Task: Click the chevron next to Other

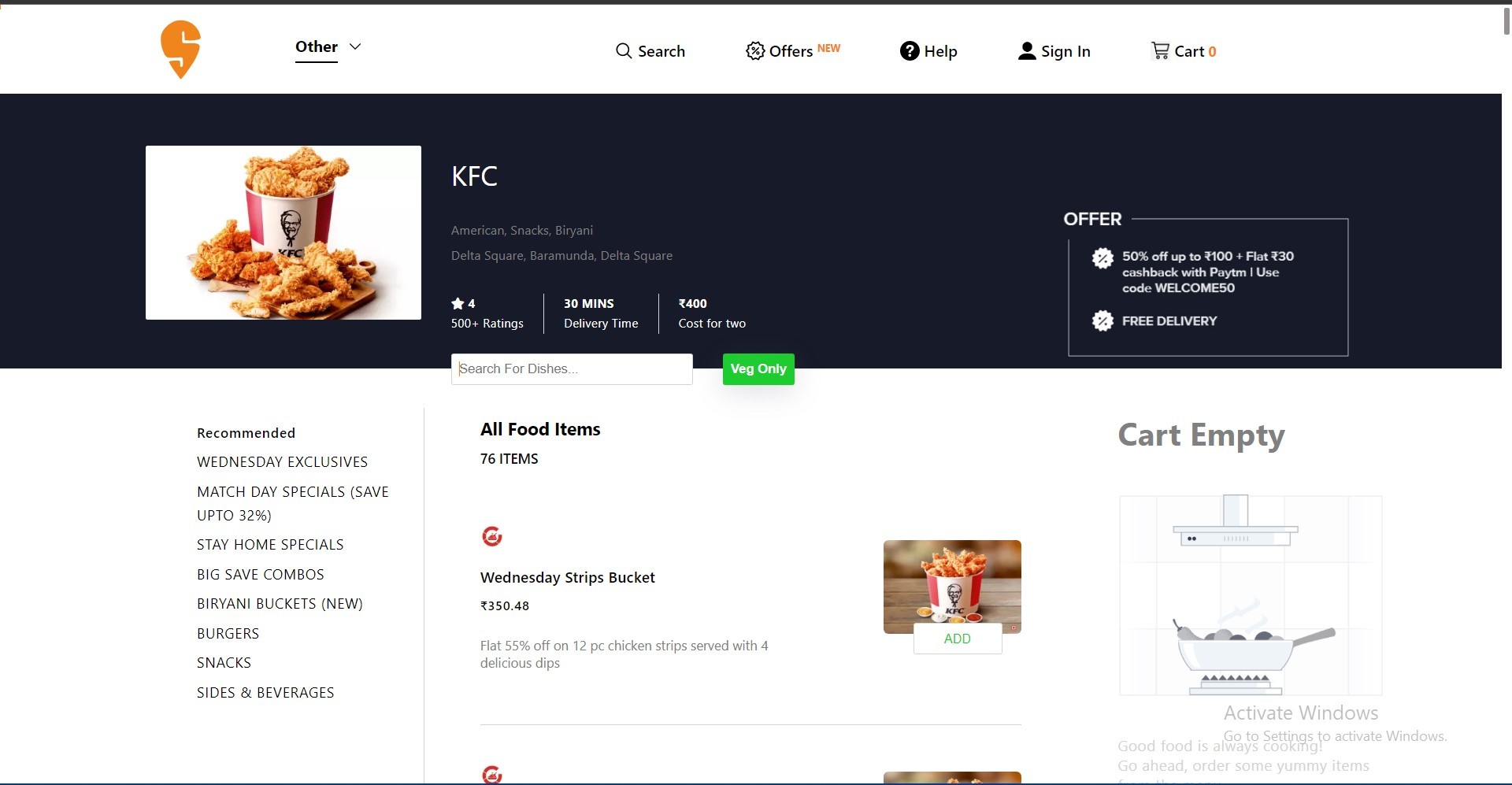Action: pos(355,46)
